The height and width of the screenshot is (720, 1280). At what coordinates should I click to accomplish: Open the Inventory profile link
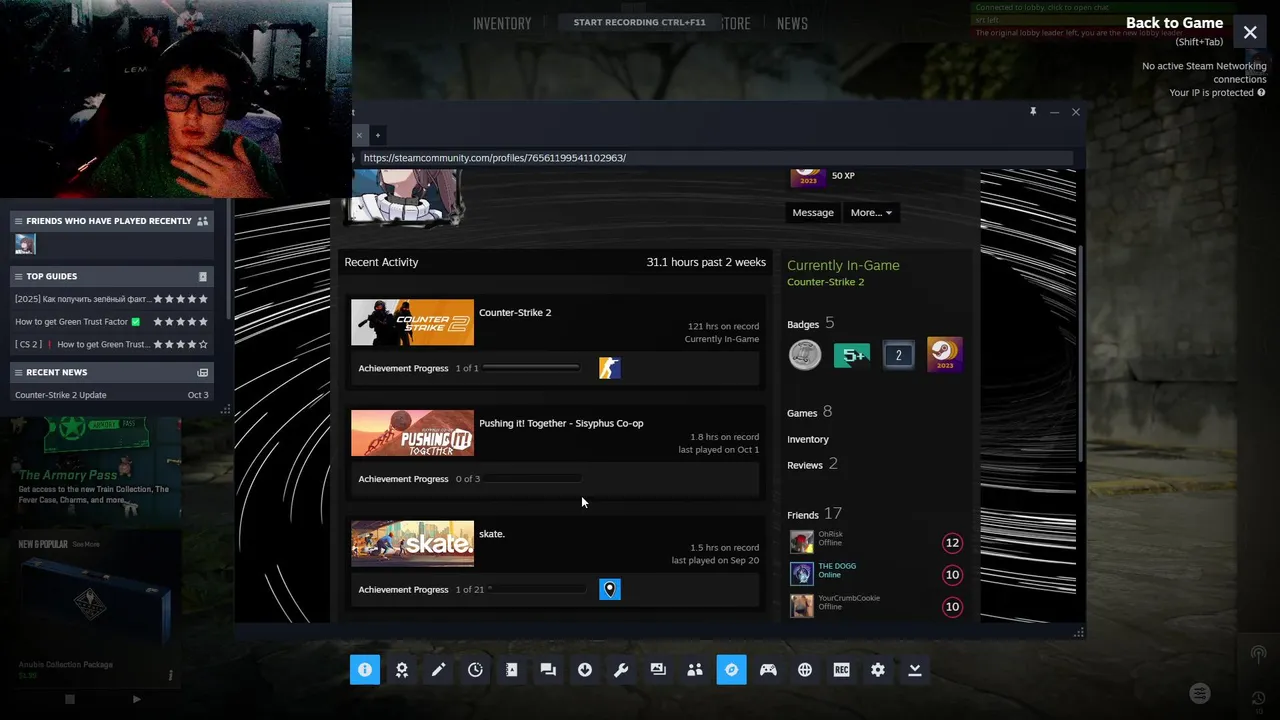pyautogui.click(x=808, y=439)
